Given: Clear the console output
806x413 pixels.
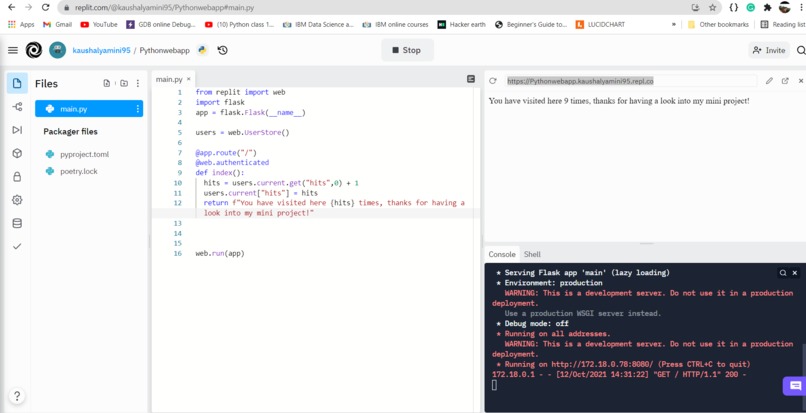Looking at the screenshot, I should pos(795,273).
